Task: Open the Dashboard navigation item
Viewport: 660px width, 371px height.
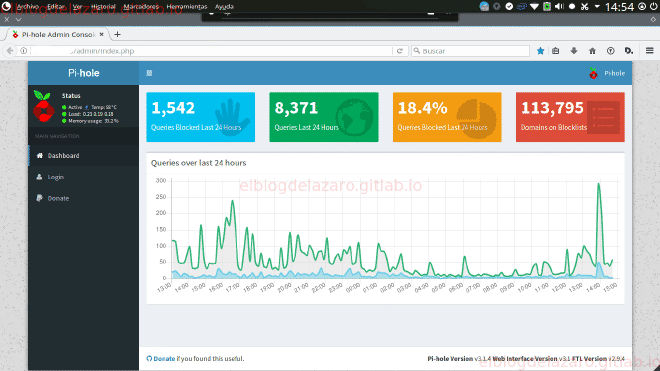Action: coord(83,155)
